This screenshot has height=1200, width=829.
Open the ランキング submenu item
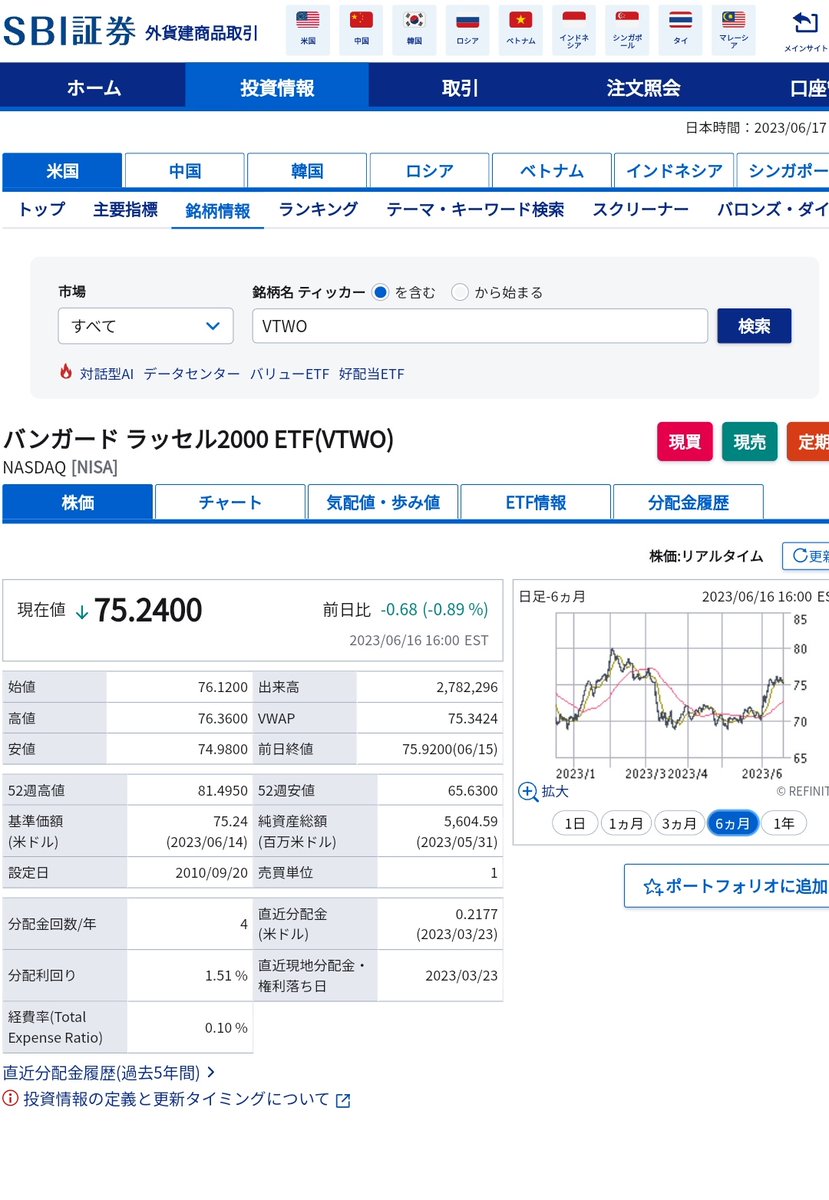318,209
